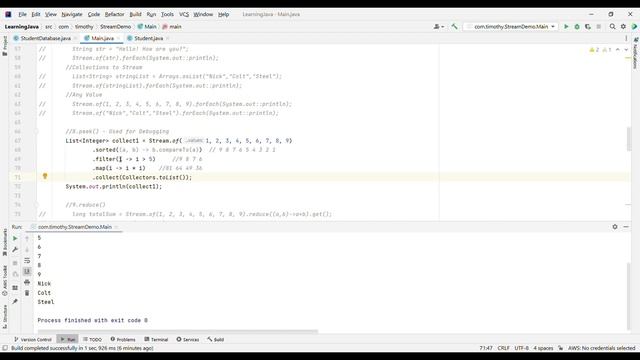Open the TODO tool window
Viewport: 640px width, 360px height.
(x=92, y=340)
